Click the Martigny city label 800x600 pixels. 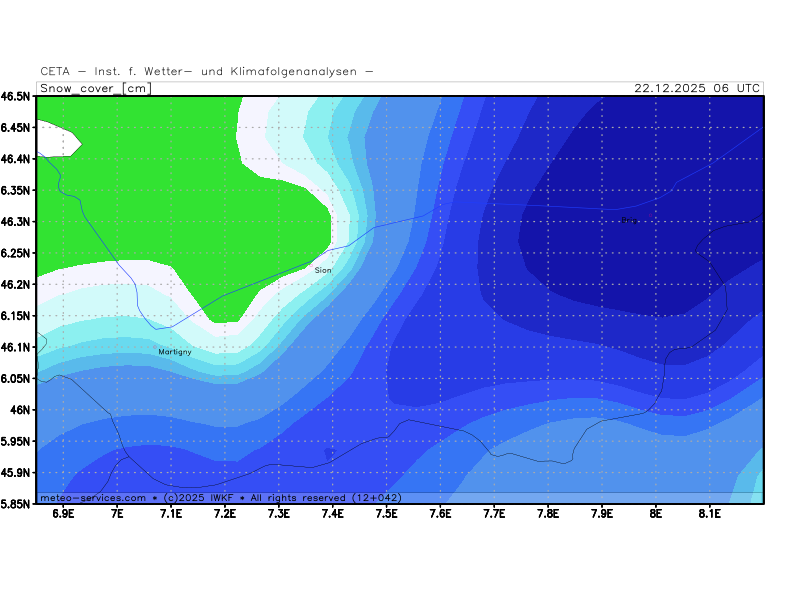click(x=175, y=352)
